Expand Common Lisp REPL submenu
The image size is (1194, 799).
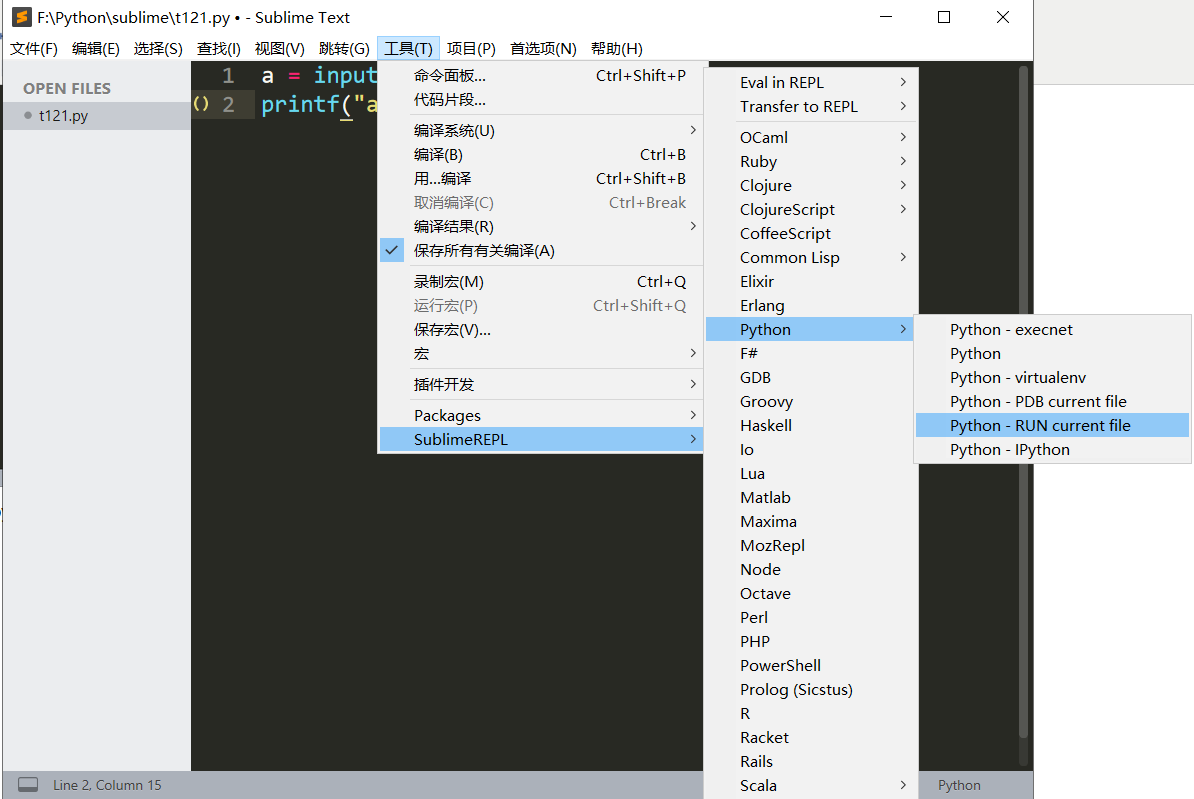pos(810,257)
